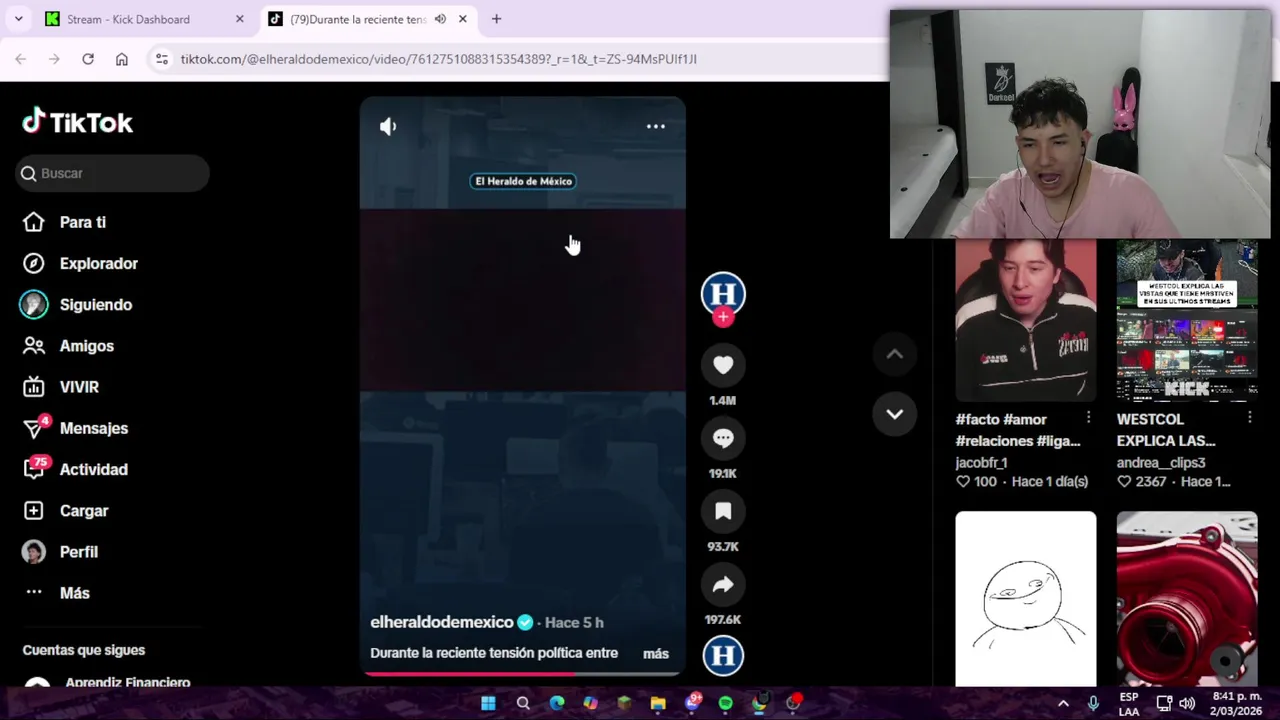1280x720 pixels.
Task: Go to the browser home page
Action: [122, 59]
